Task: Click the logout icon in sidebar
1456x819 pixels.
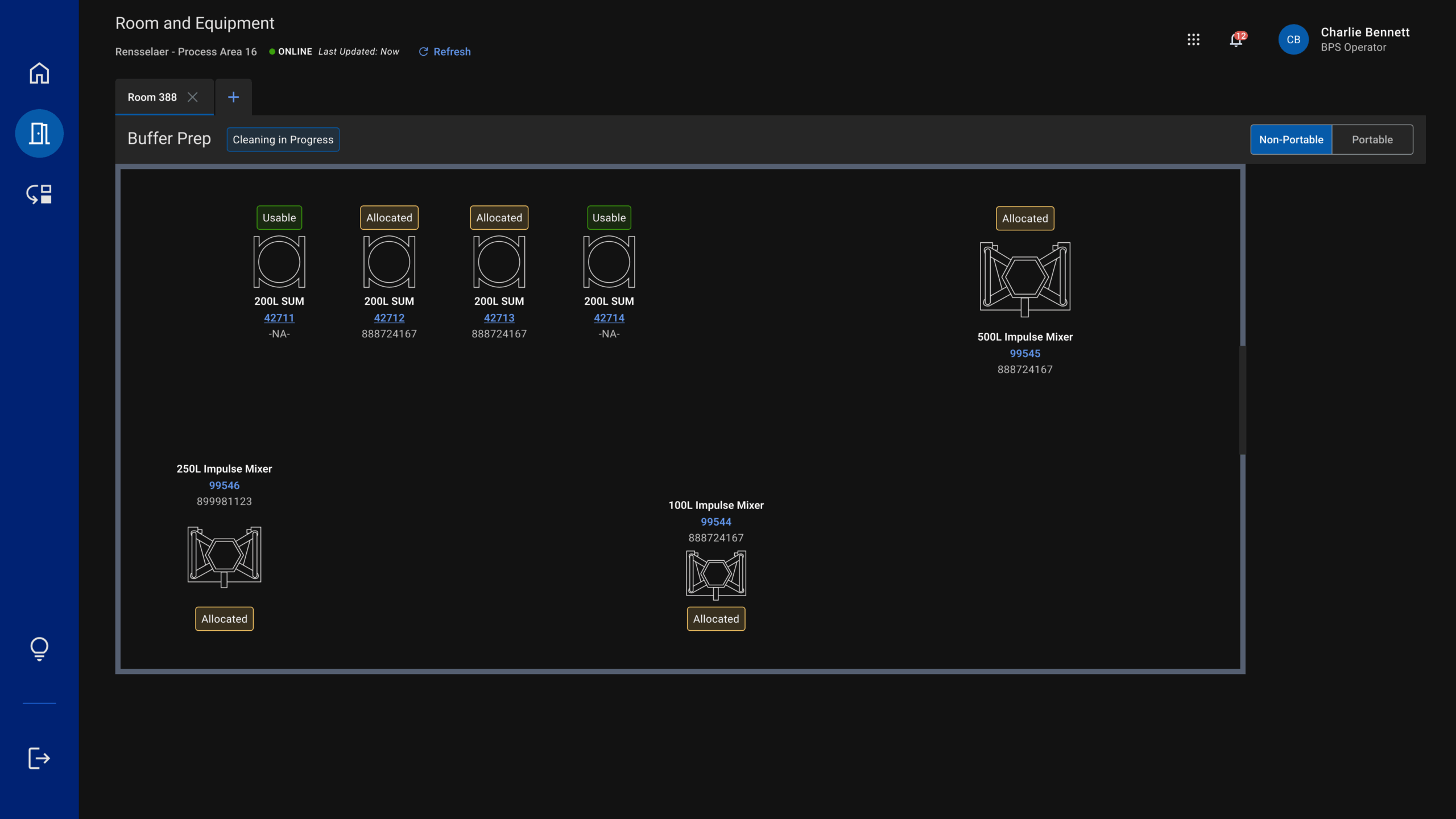Action: 39,758
